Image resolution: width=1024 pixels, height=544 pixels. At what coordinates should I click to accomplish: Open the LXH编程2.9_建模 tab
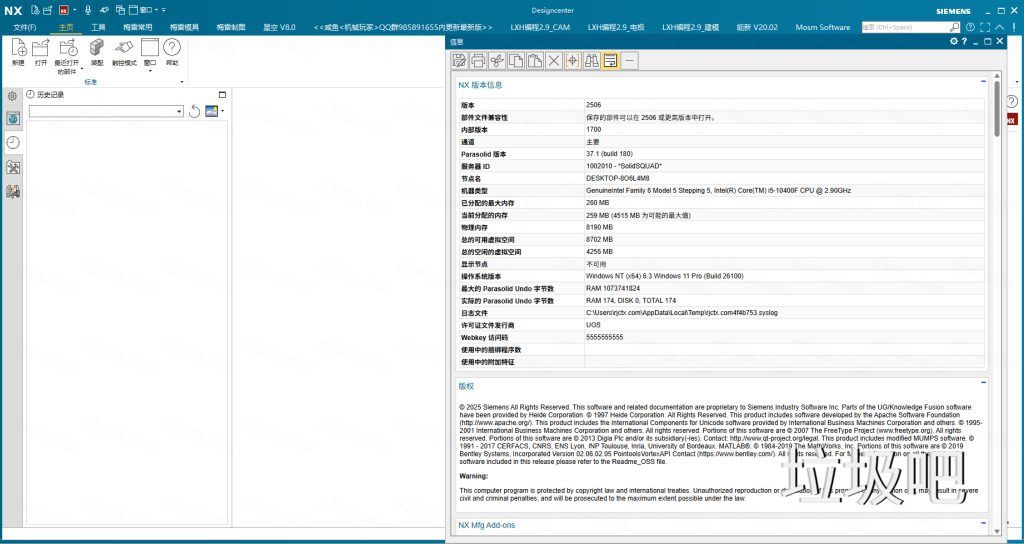tap(690, 27)
